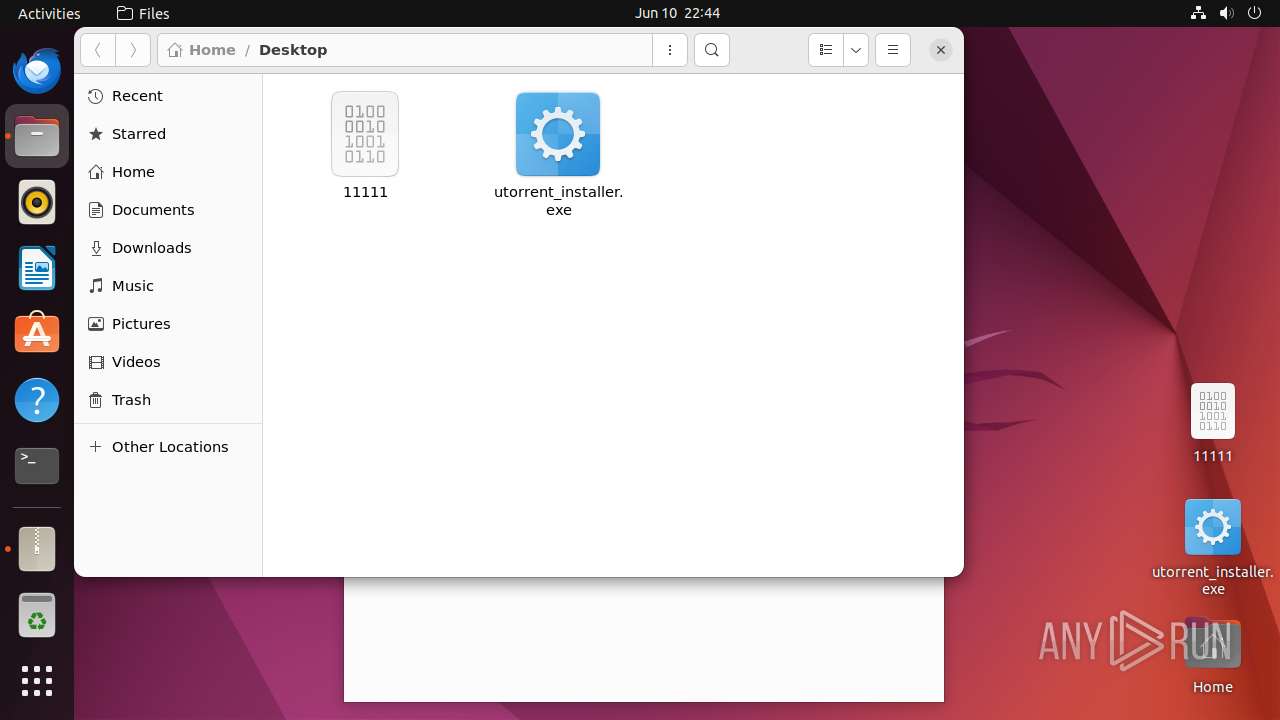Open Videos in the sidebar
This screenshot has height=720, width=1280.
168,362
